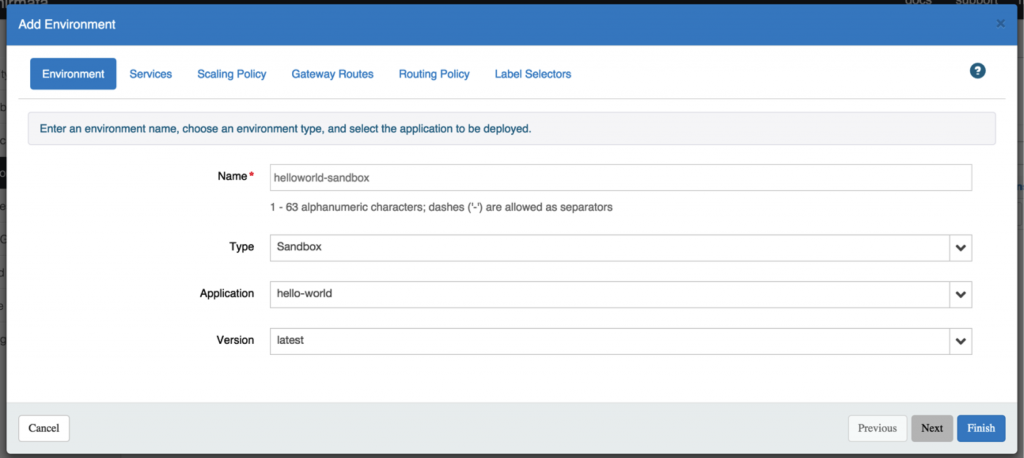Open the docs link behind dialog
This screenshot has height=458, width=1024.
918,2
